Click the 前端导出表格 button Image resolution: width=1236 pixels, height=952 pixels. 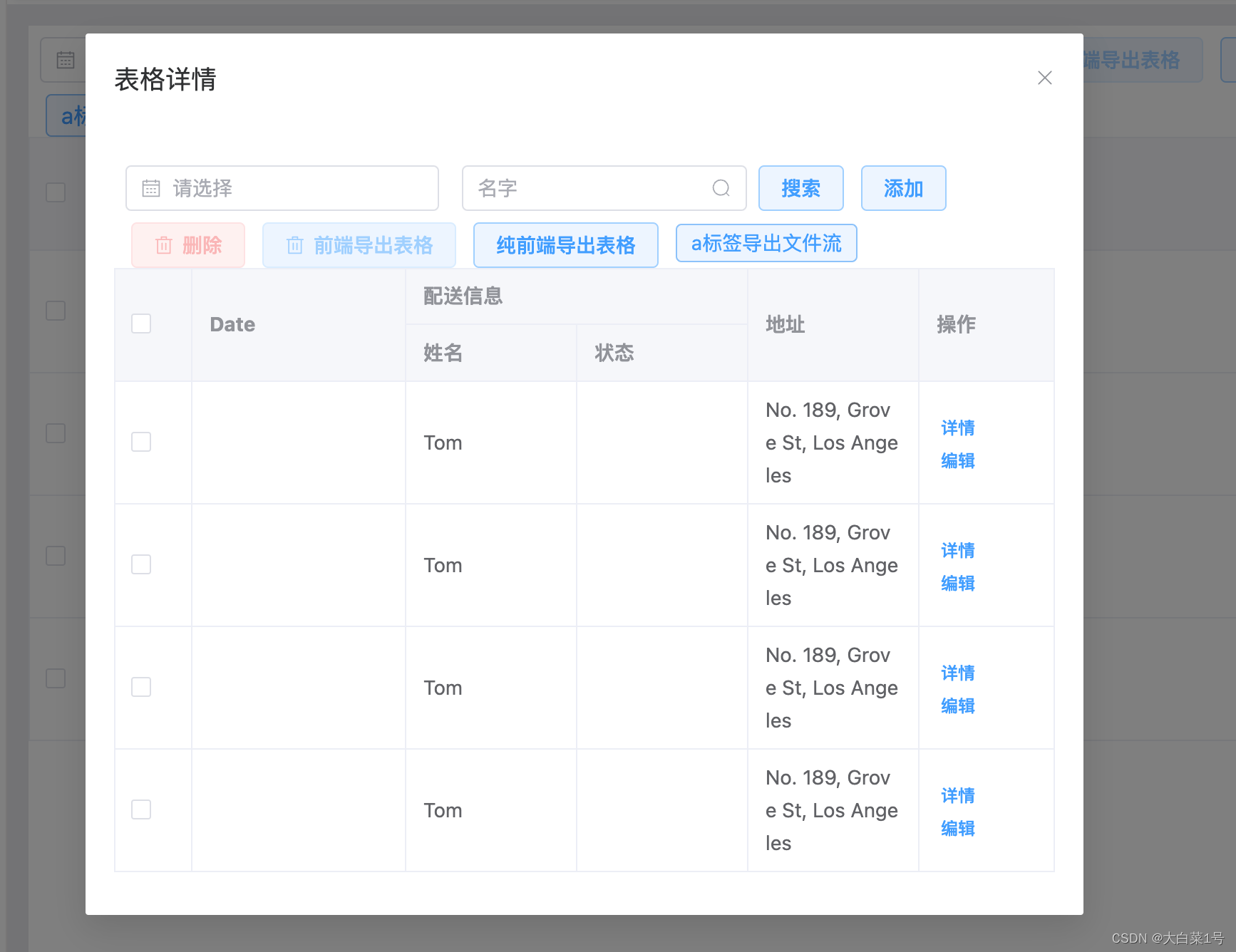[x=359, y=245]
